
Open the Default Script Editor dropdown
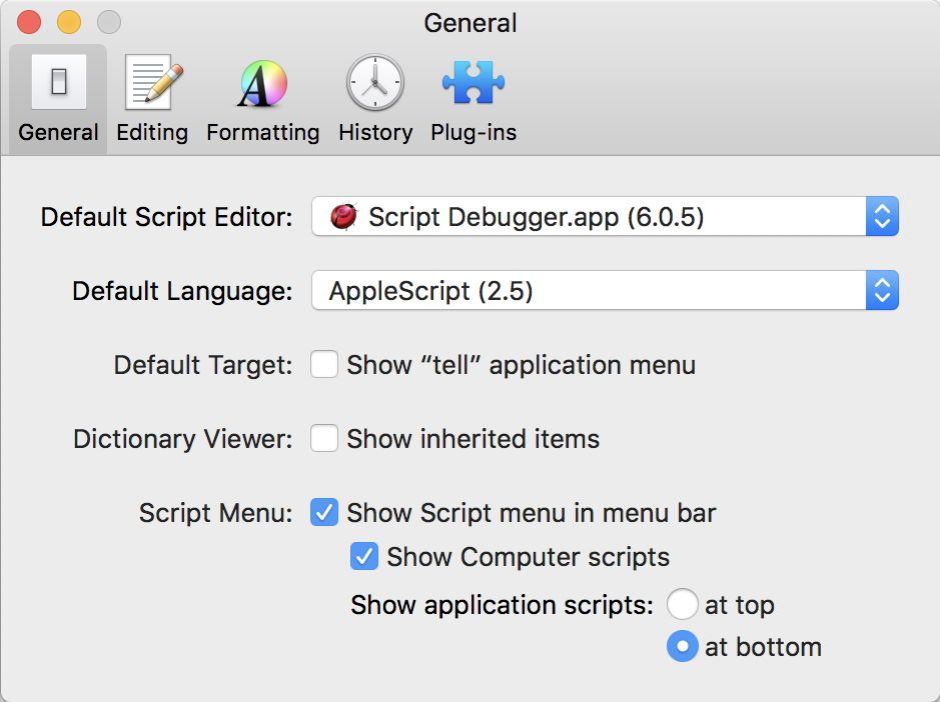click(x=588, y=217)
